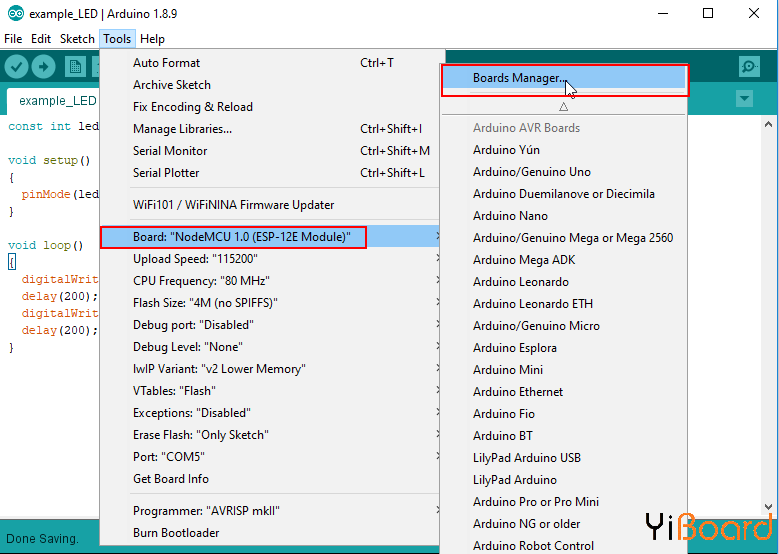Expand Programmer: AVRISP mkII submenu

tap(270, 511)
